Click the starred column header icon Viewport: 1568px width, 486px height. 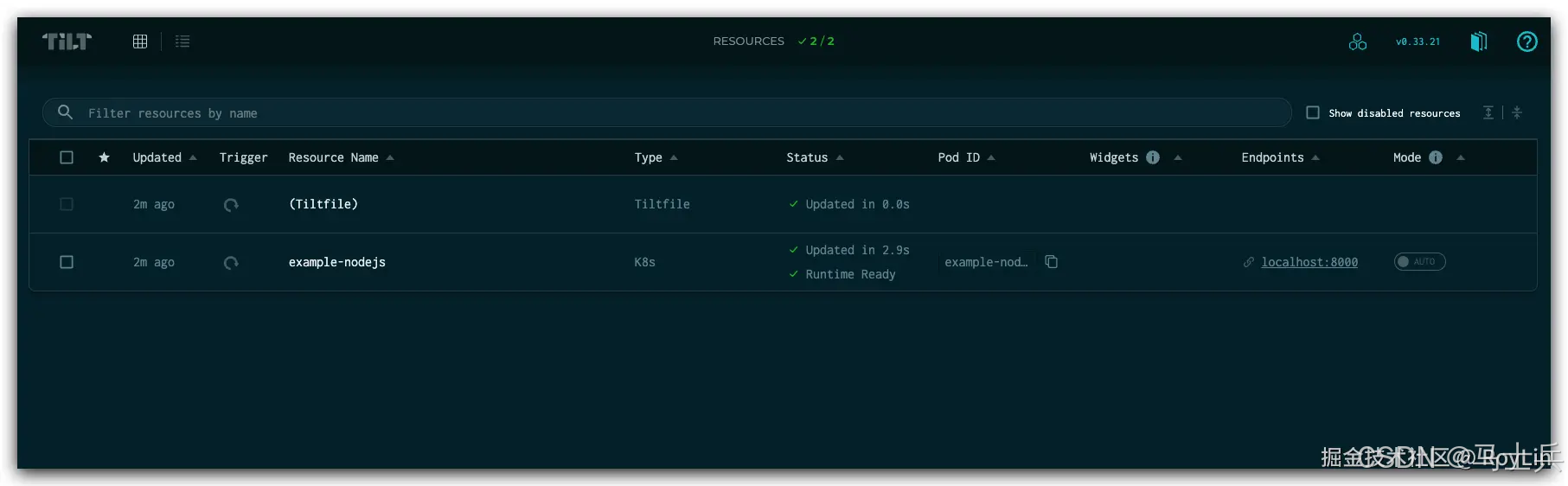click(104, 157)
